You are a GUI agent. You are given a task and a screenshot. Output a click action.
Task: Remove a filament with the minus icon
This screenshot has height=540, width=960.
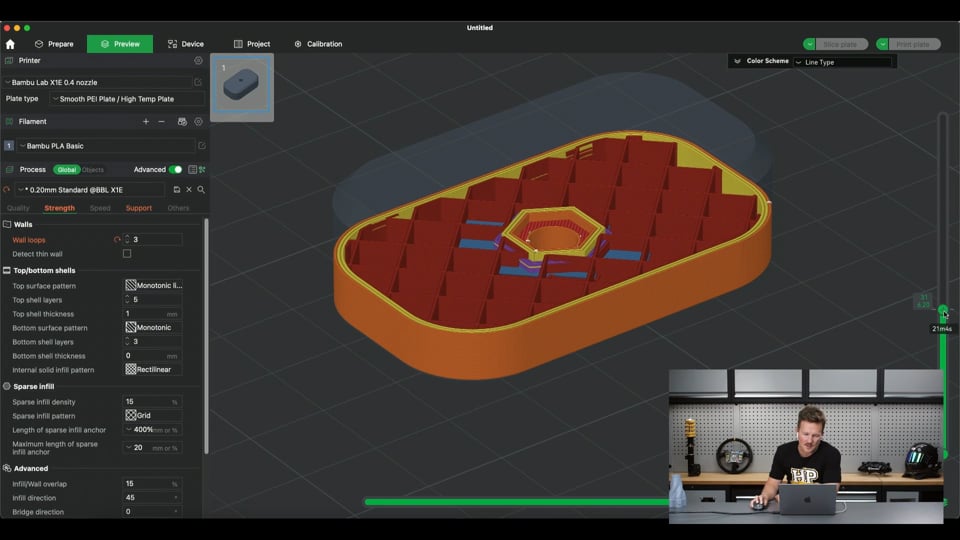point(162,122)
